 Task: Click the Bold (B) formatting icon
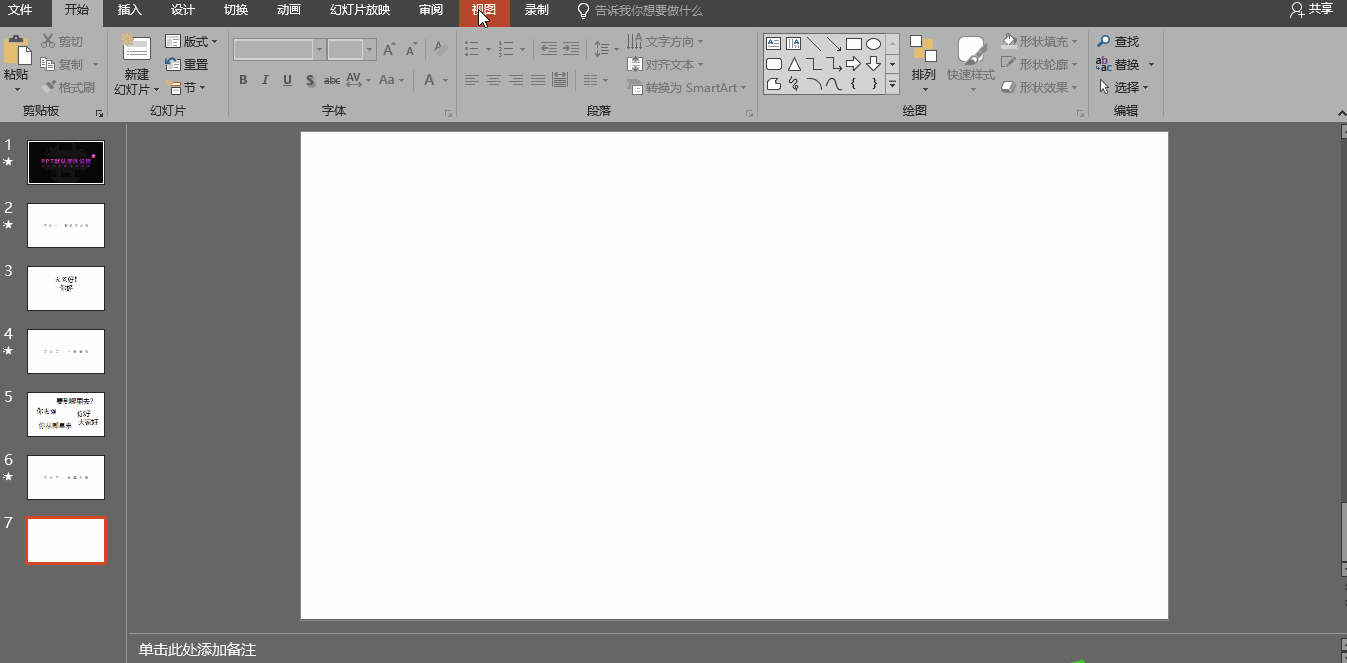(243, 80)
